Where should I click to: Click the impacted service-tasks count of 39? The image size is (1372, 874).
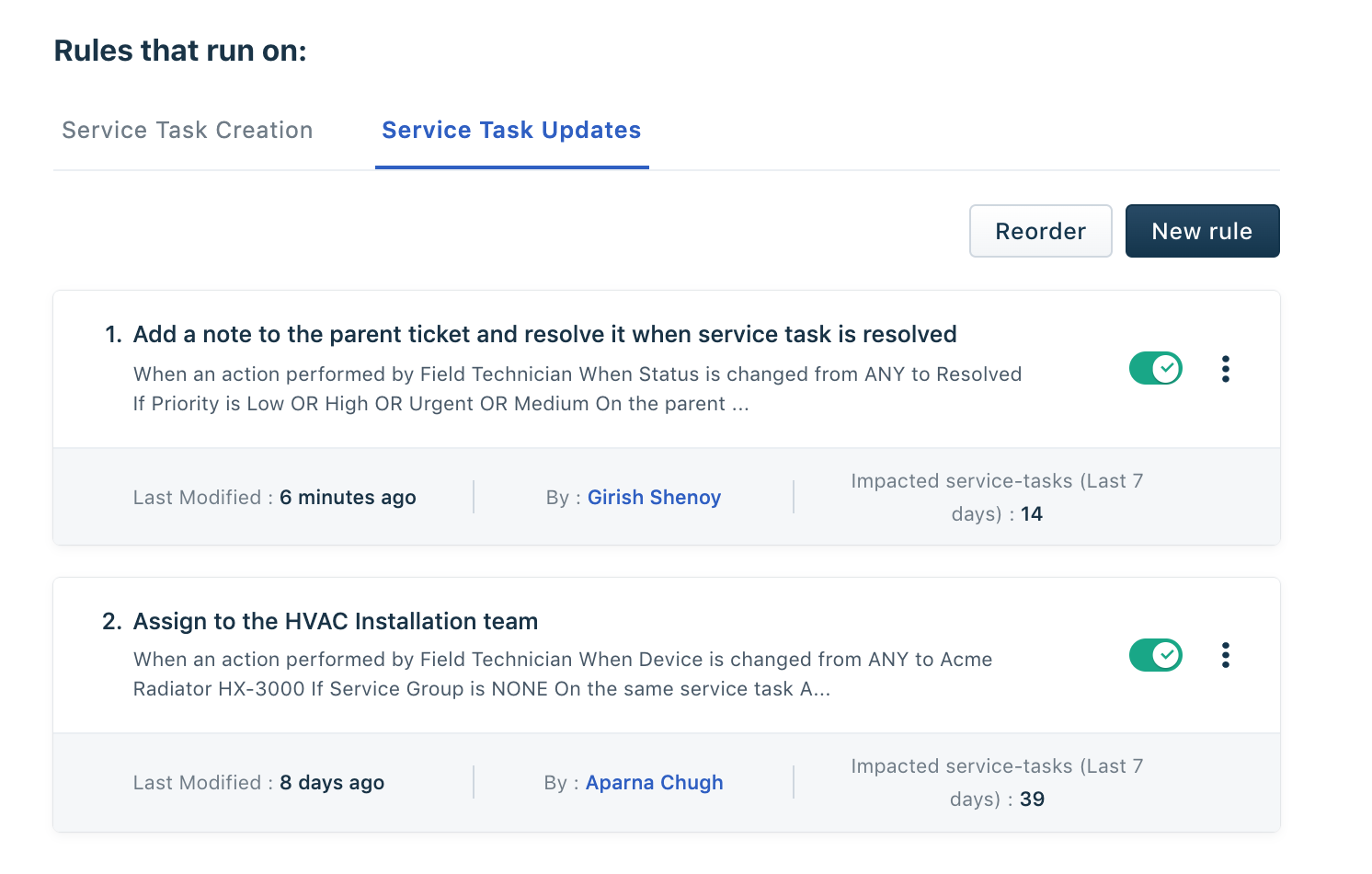1032,799
